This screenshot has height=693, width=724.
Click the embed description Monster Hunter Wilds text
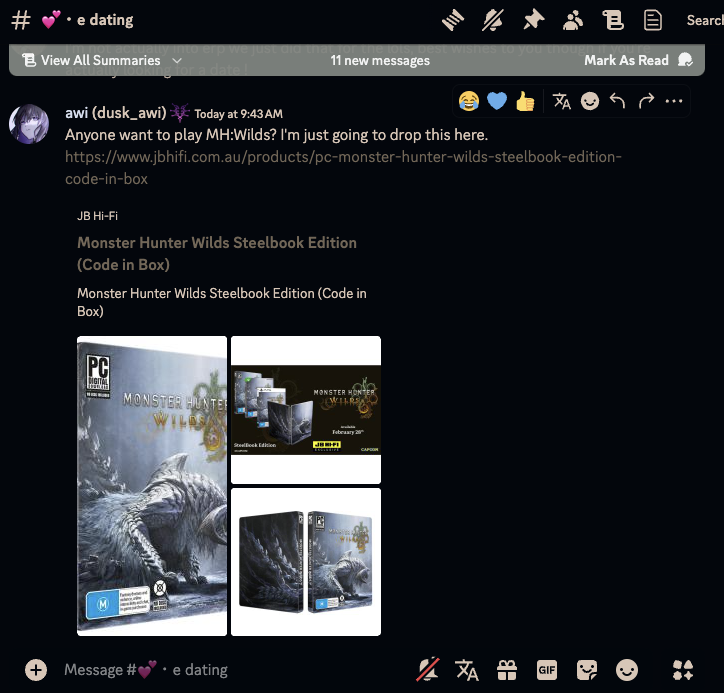[222, 302]
